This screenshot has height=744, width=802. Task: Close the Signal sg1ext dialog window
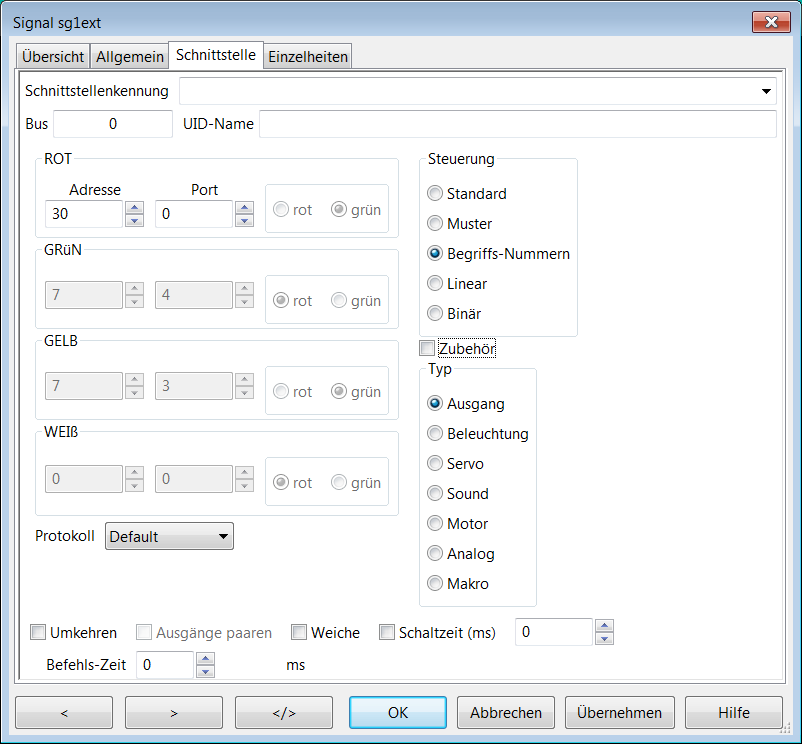click(x=771, y=22)
